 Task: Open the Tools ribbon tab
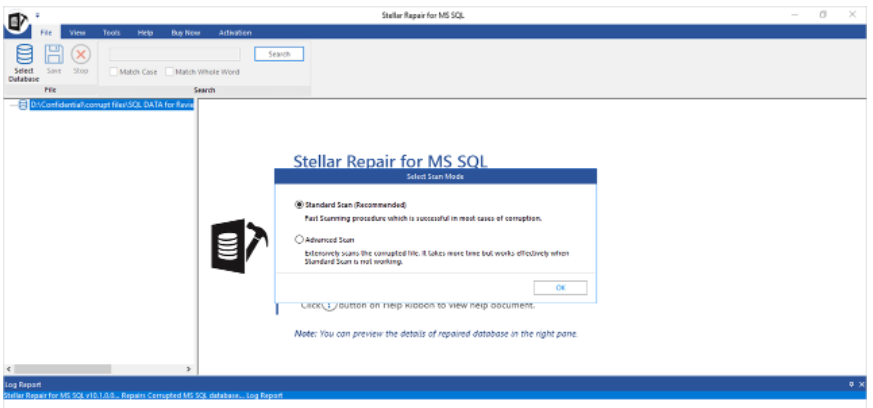111,33
